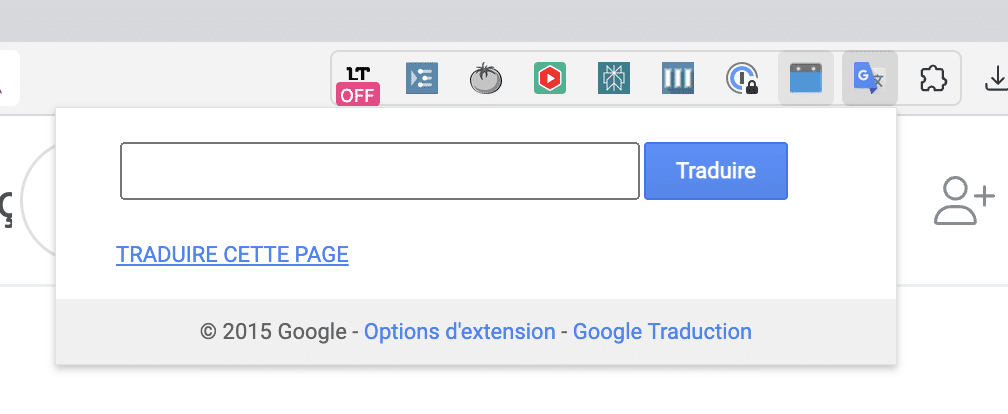This screenshot has height=414, width=1008.
Task: Click the blue Traduire button
Action: click(716, 171)
